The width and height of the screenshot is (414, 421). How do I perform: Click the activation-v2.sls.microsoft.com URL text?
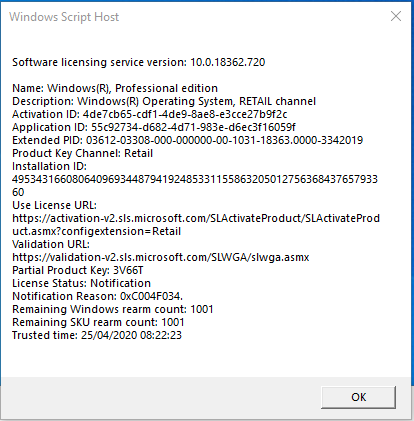pos(196,225)
